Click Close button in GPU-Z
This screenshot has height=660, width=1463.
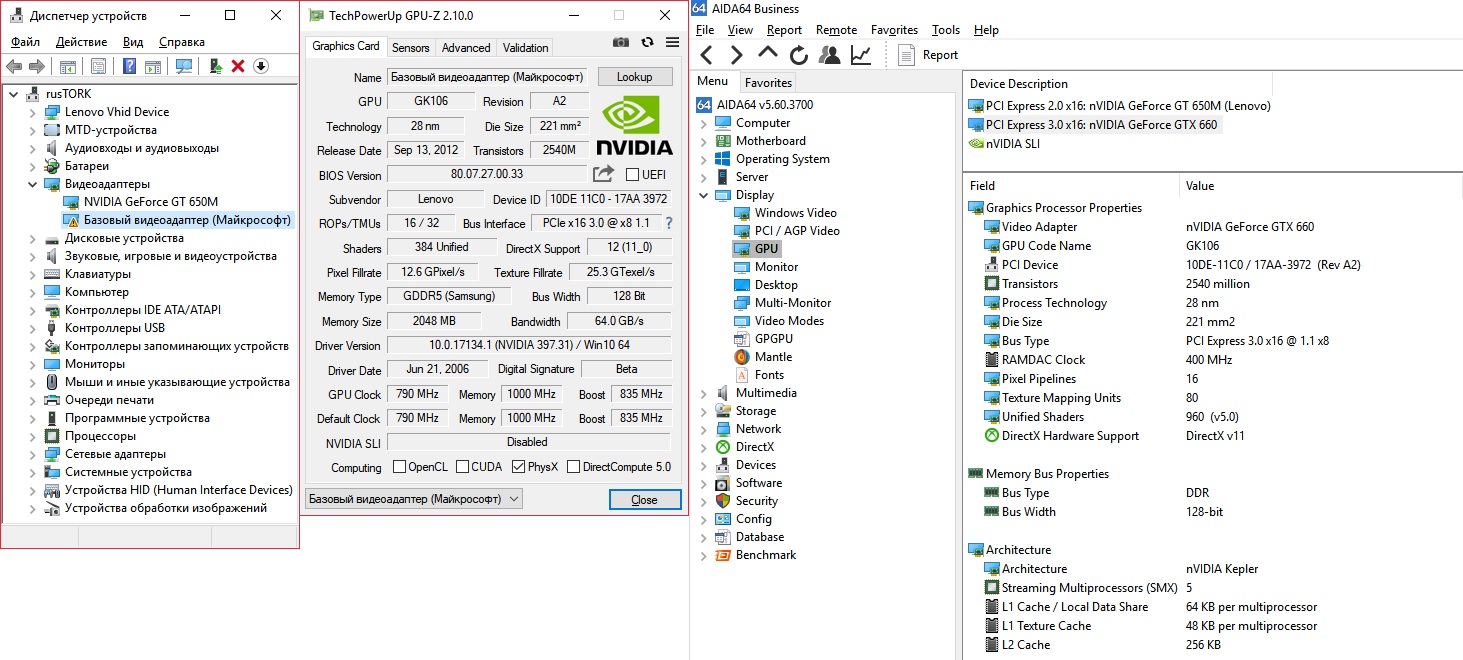645,500
